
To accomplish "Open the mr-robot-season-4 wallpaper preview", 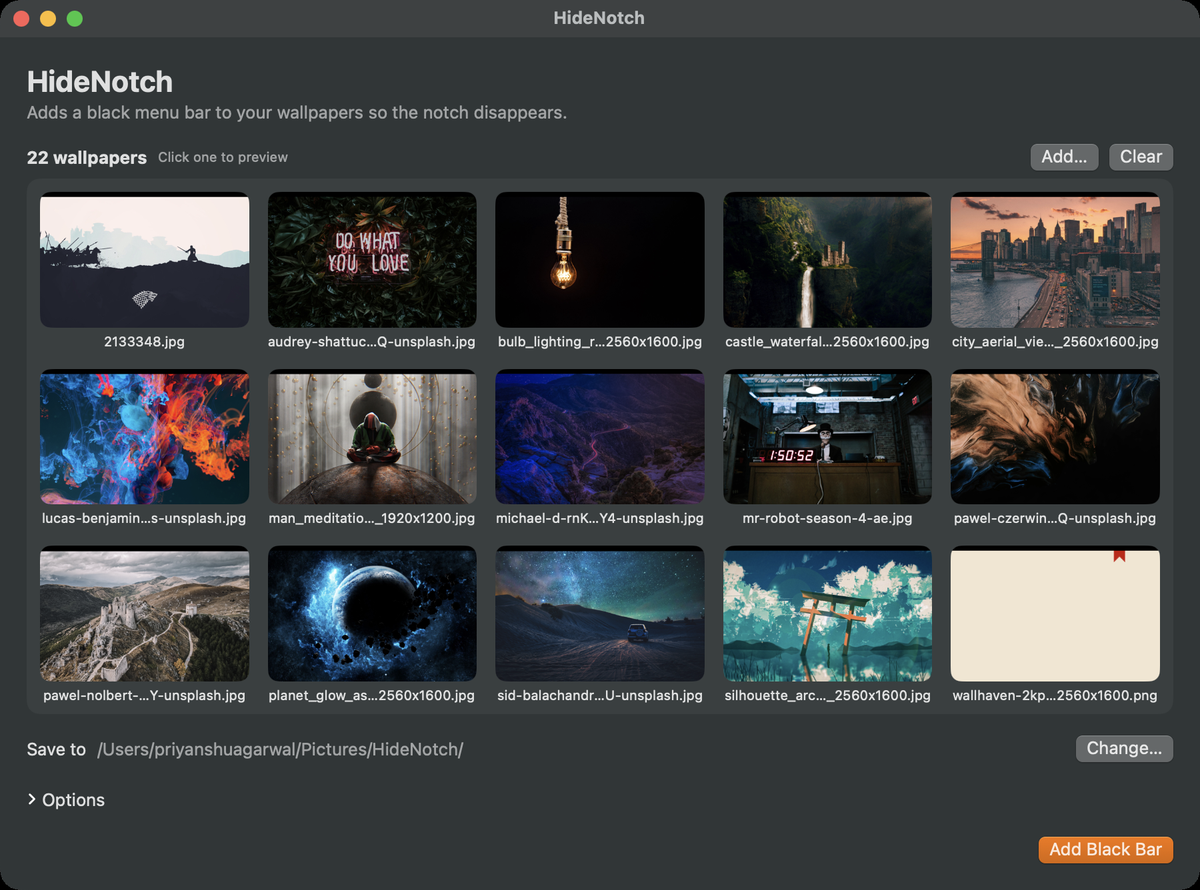I will 827,437.
